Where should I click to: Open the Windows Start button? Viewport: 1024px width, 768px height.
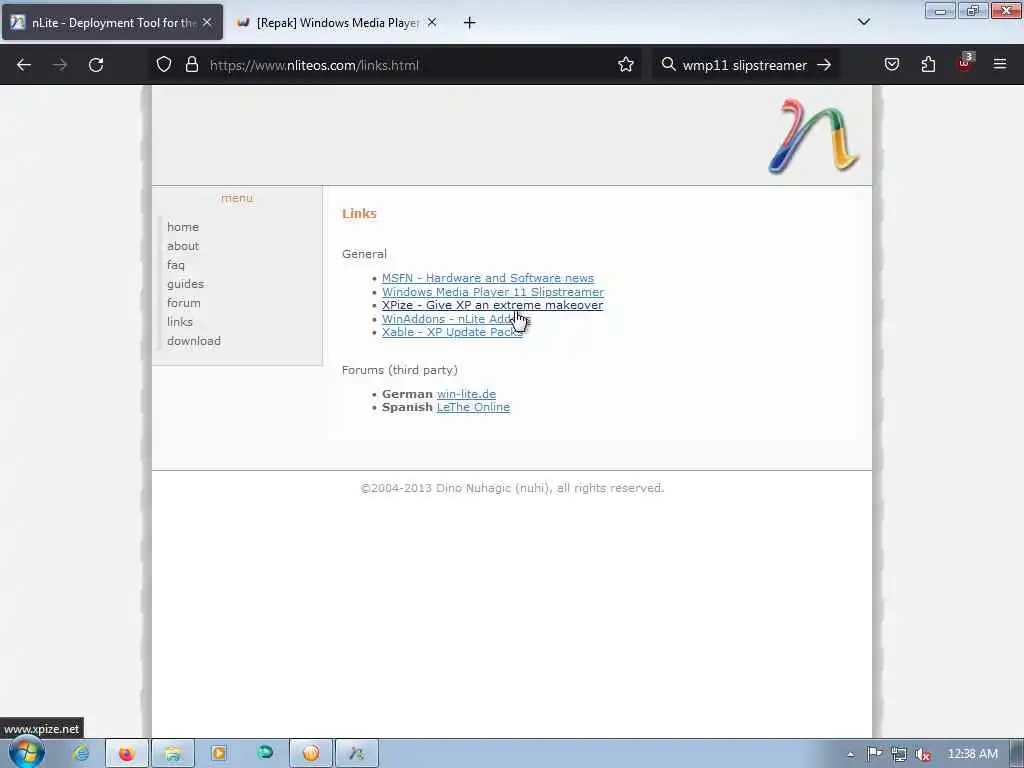click(x=27, y=753)
